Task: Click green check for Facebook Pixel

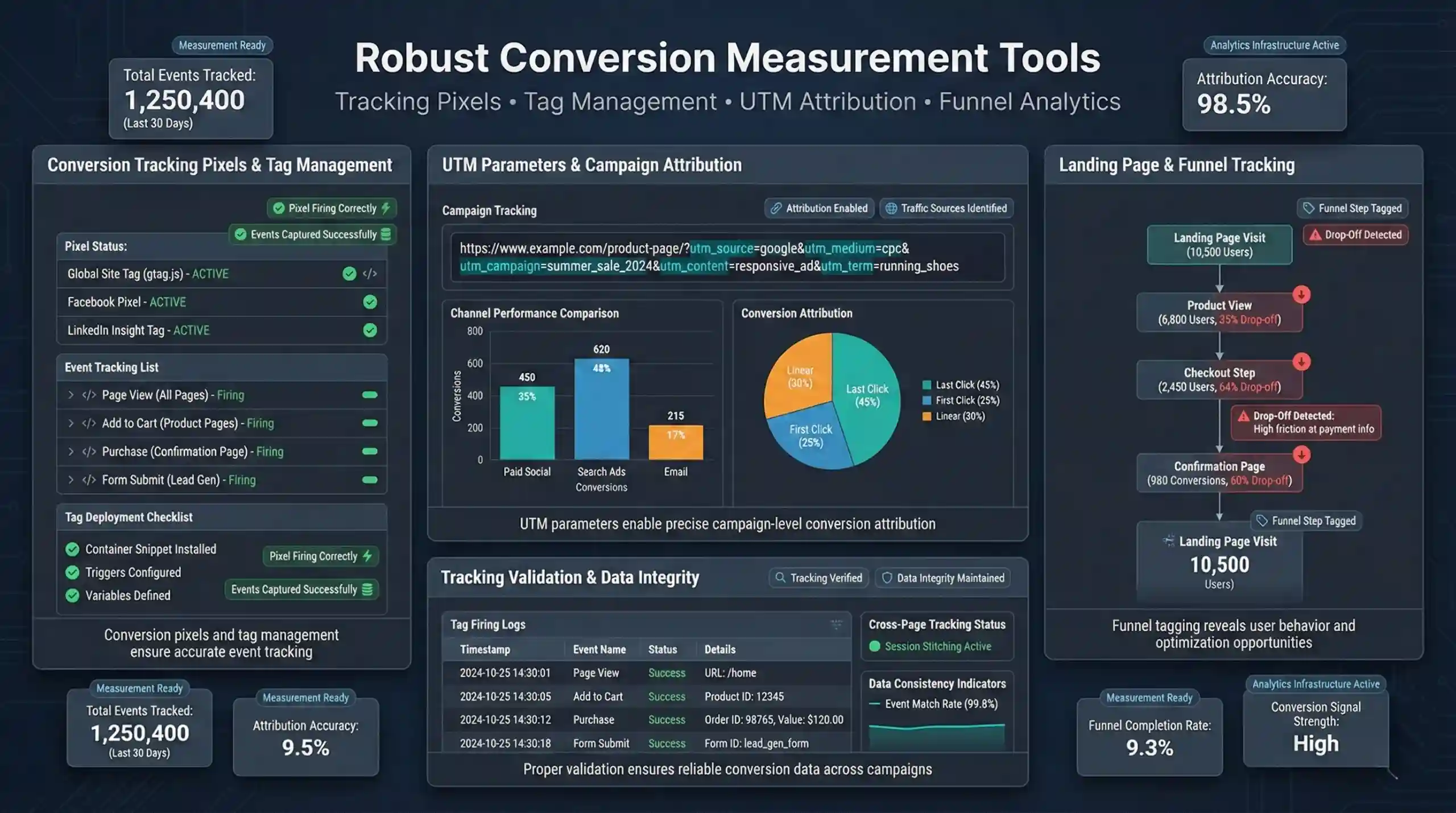Action: [x=370, y=302]
